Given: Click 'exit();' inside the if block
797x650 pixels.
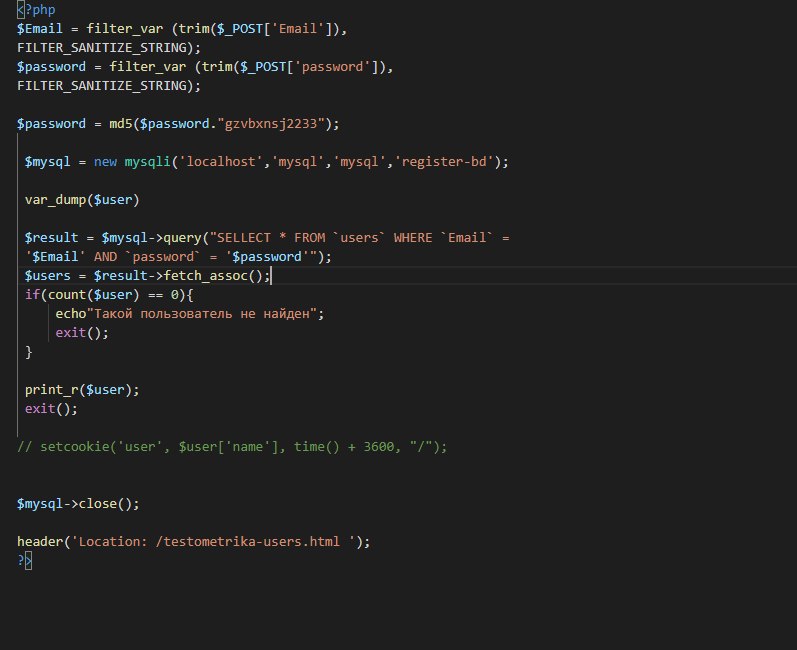Looking at the screenshot, I should (82, 333).
